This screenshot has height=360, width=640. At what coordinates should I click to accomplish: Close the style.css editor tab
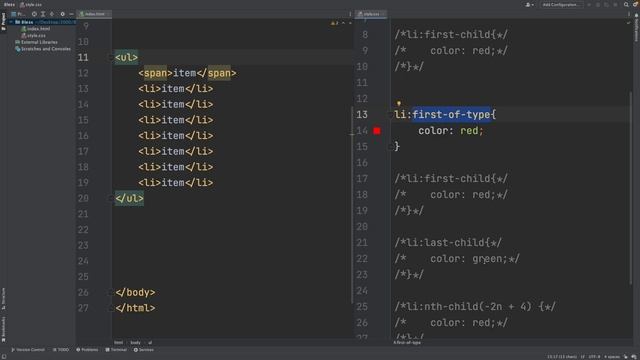(383, 14)
